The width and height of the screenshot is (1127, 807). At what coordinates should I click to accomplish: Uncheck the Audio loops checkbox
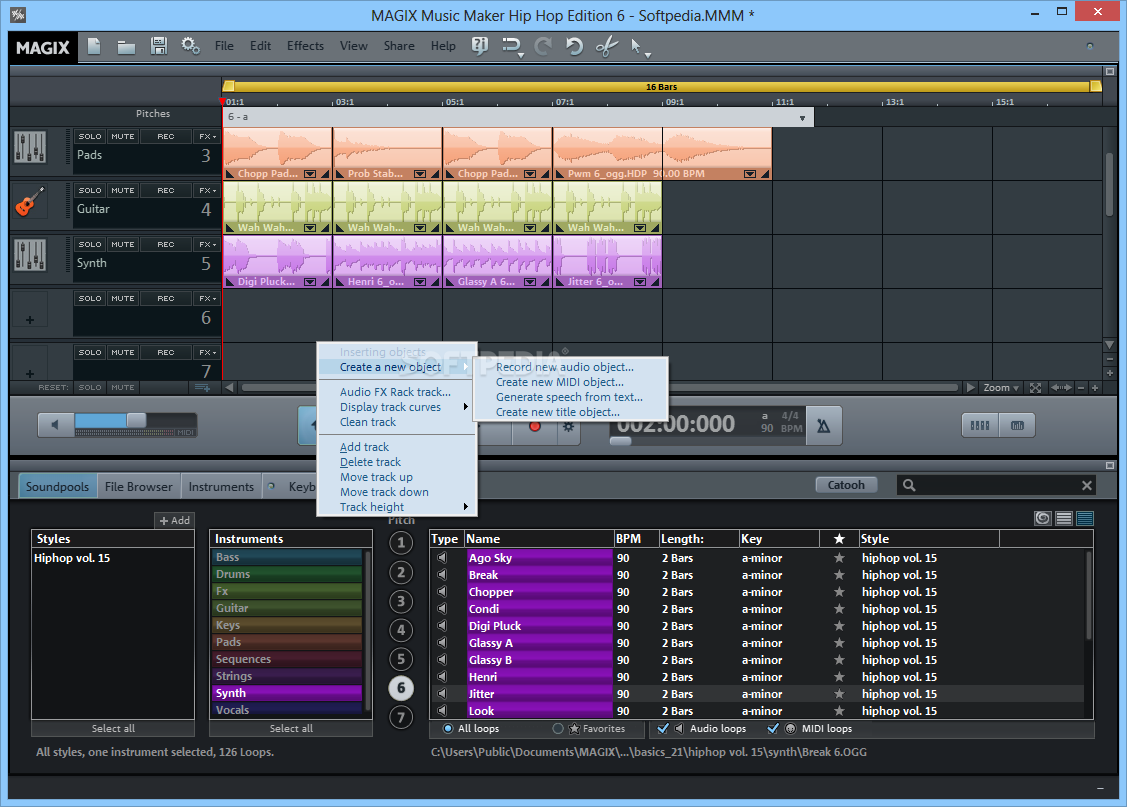[x=663, y=729]
